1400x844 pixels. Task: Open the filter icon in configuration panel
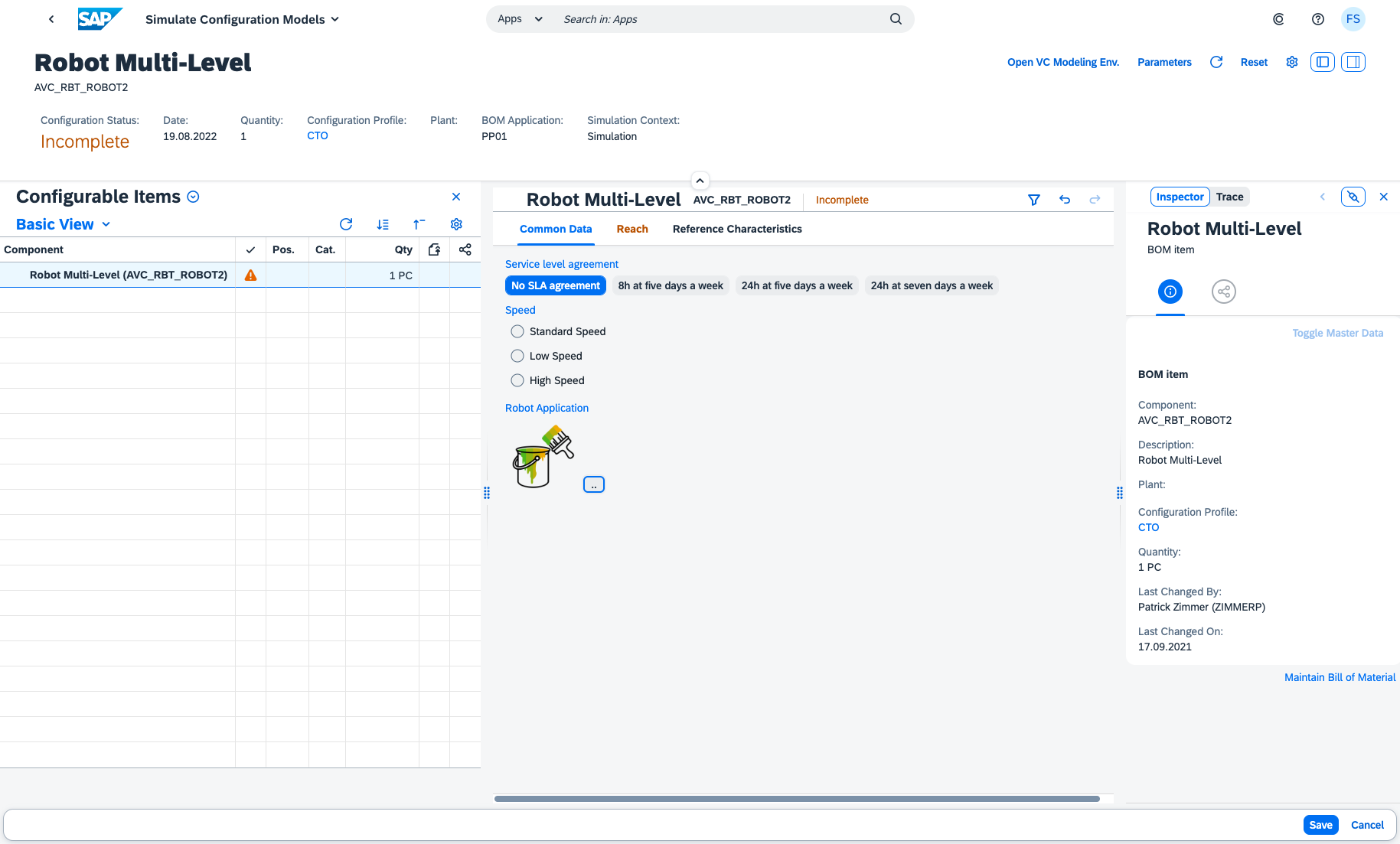(x=1034, y=200)
